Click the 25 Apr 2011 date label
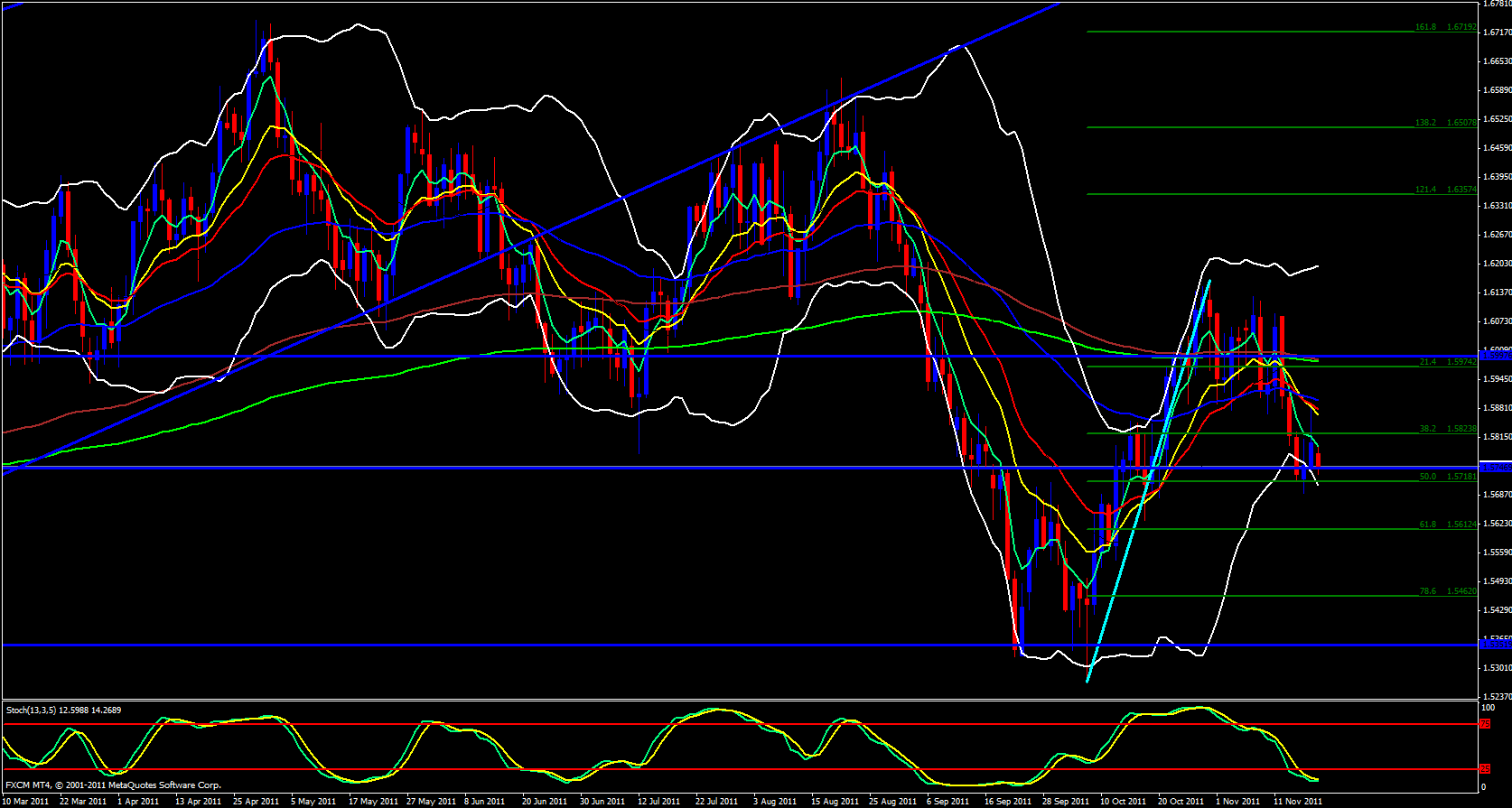Viewport: 1512px width, 808px height. pos(256,801)
